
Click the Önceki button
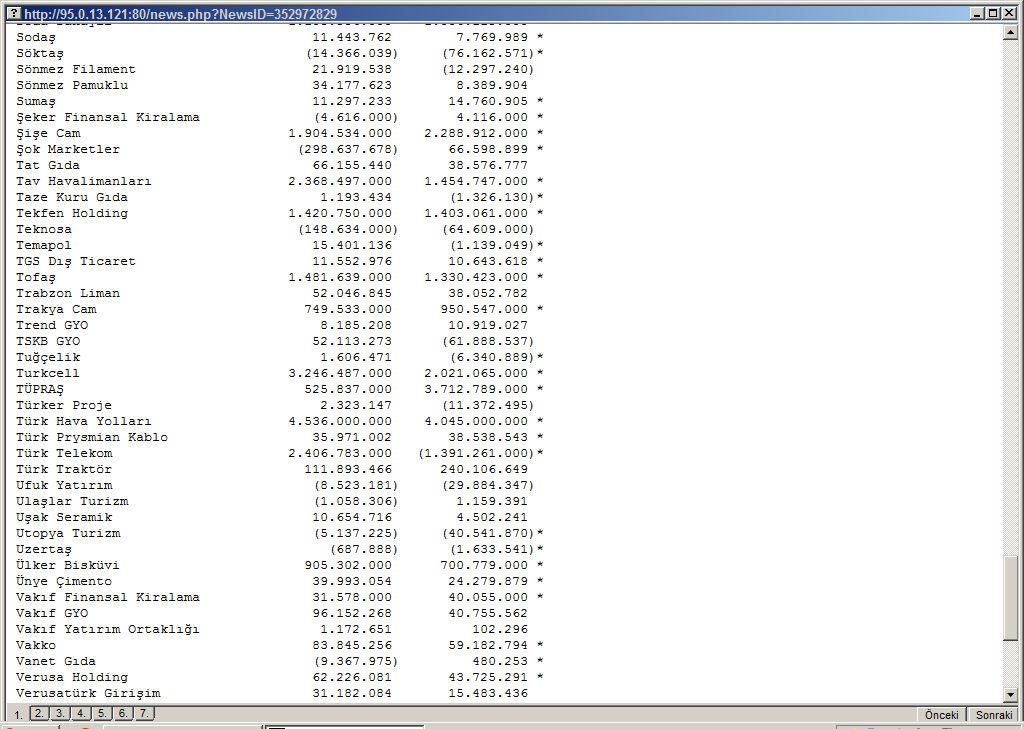pos(941,715)
